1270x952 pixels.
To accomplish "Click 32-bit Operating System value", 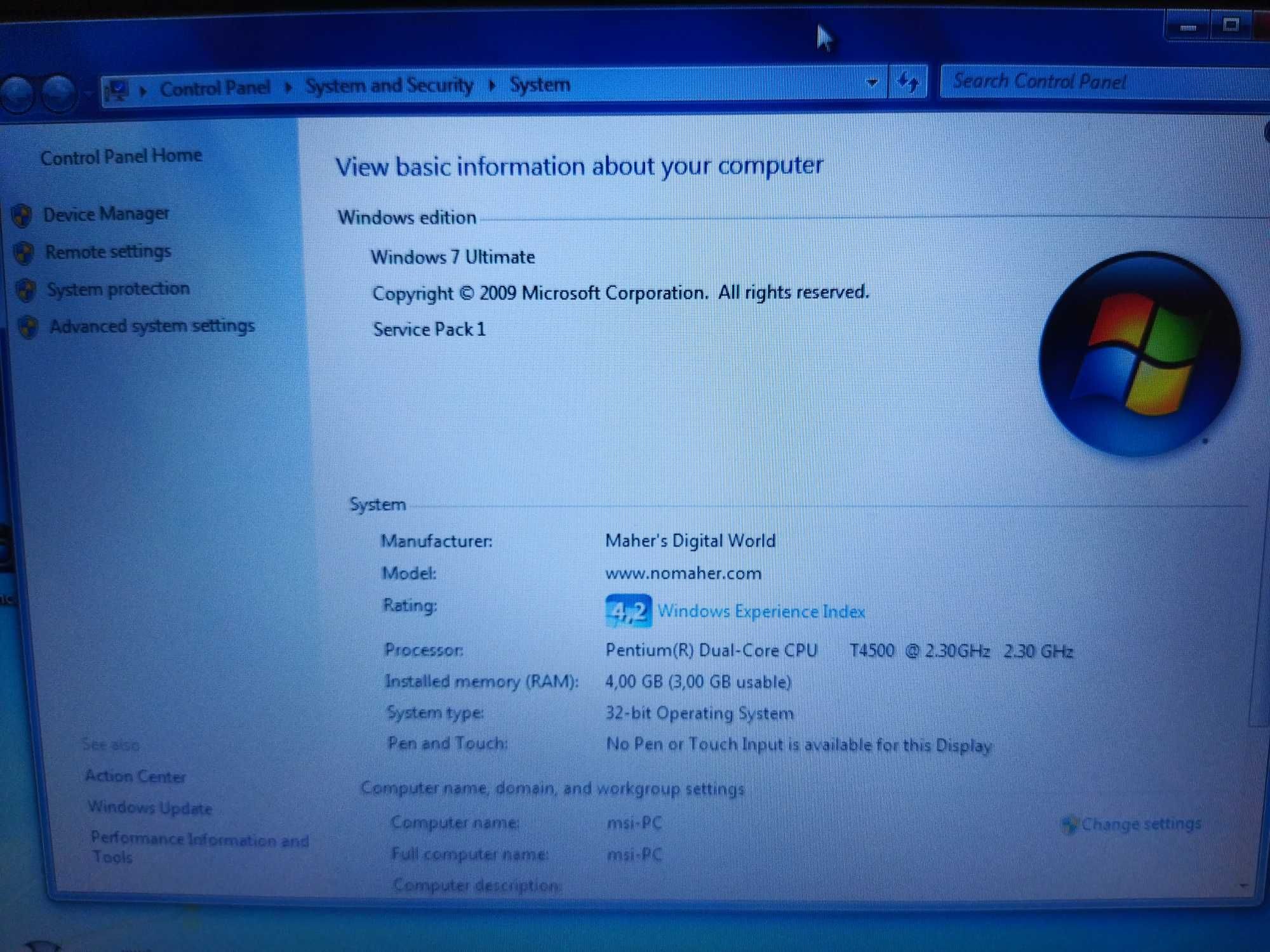I will (699, 713).
